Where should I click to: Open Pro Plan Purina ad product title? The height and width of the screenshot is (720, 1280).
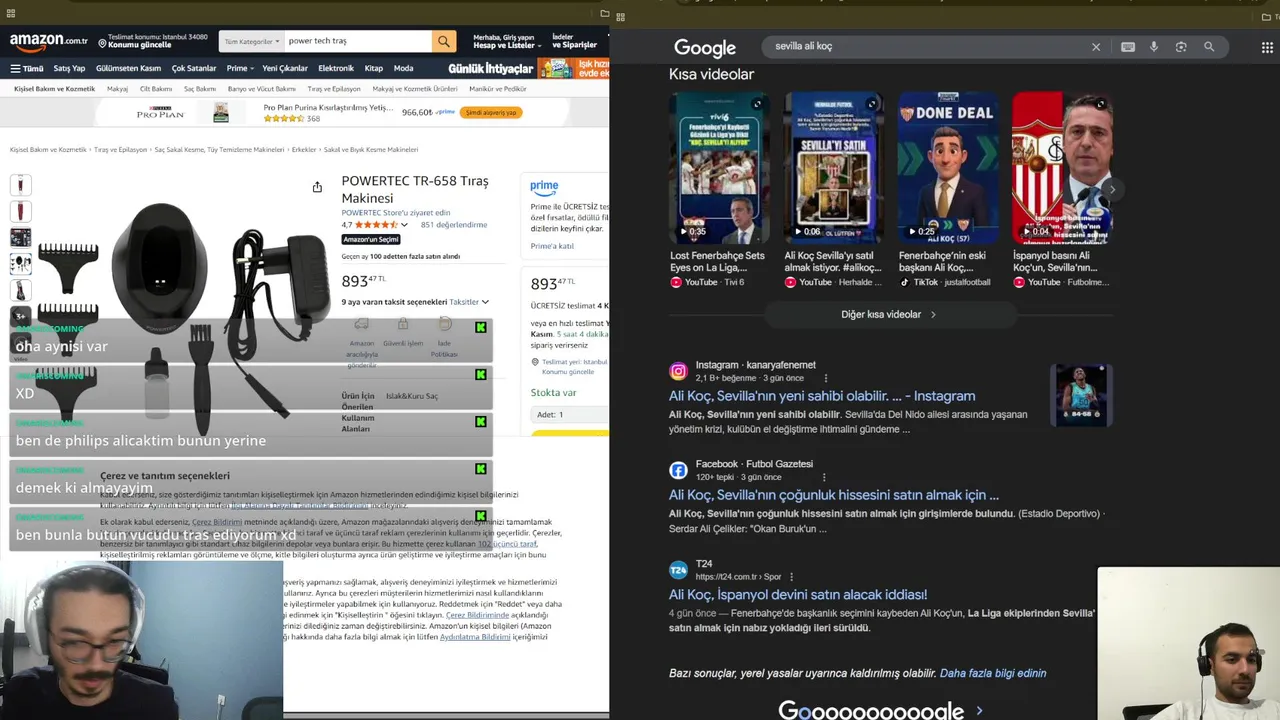pyautogui.click(x=328, y=108)
